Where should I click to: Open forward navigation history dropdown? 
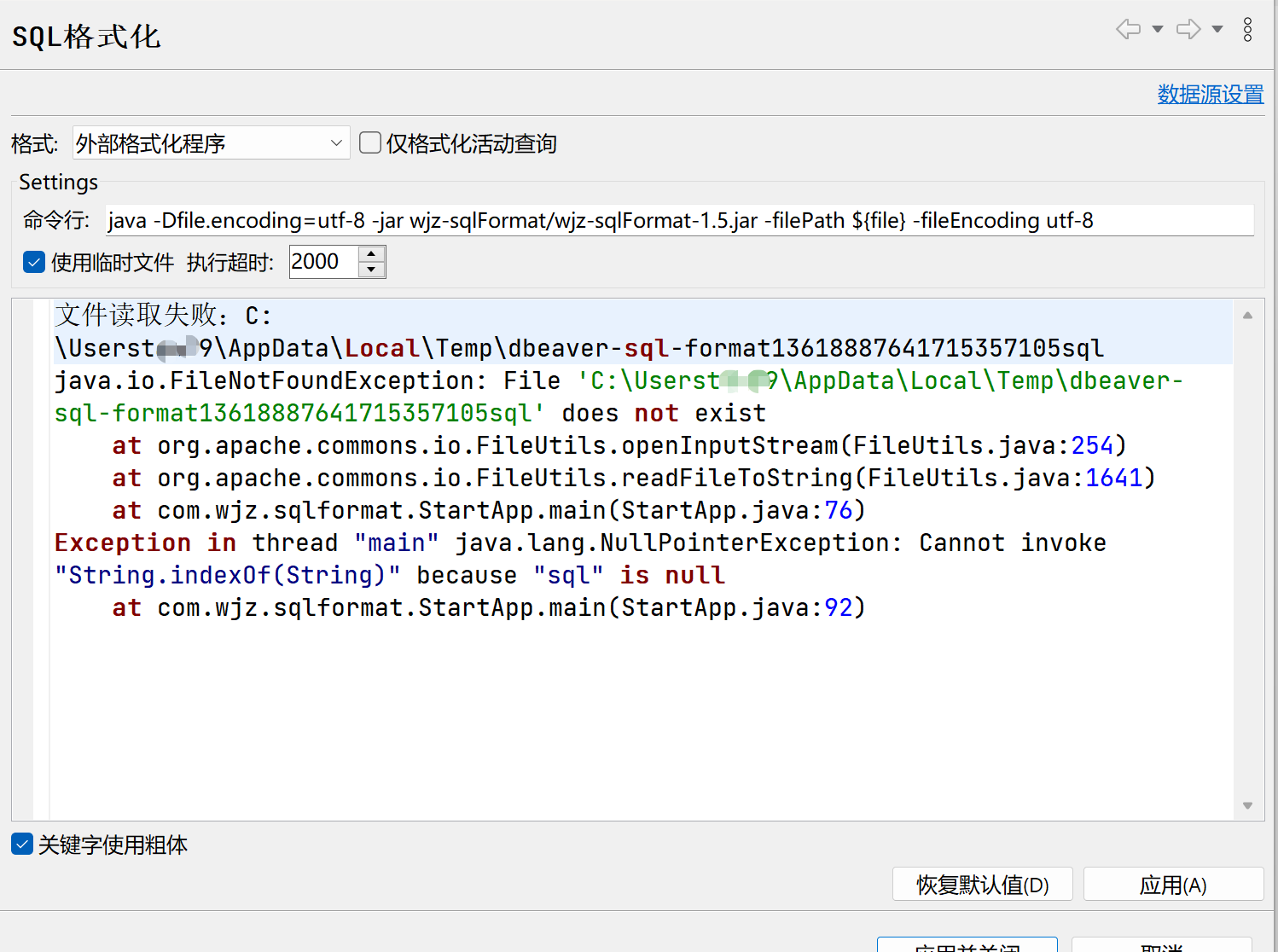pos(1217,29)
